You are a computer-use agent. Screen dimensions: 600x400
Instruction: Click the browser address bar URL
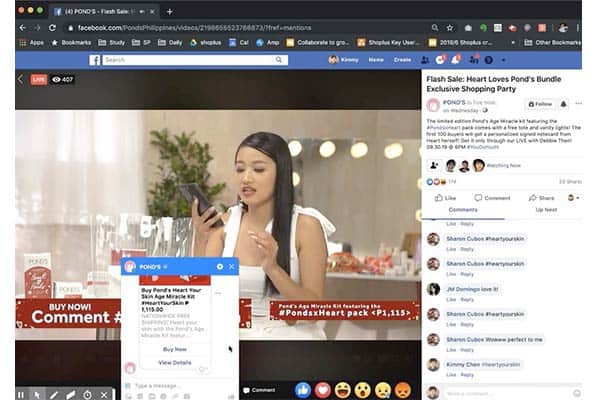tap(194, 28)
